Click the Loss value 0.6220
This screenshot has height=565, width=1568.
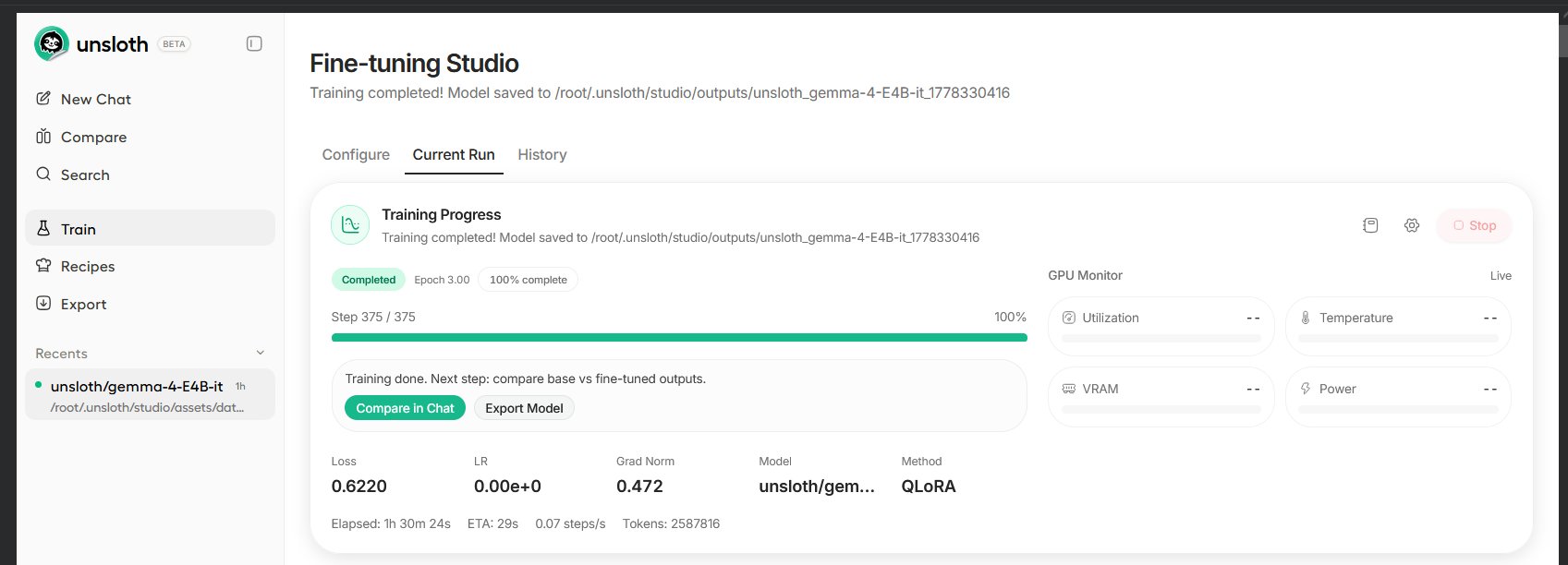(359, 486)
